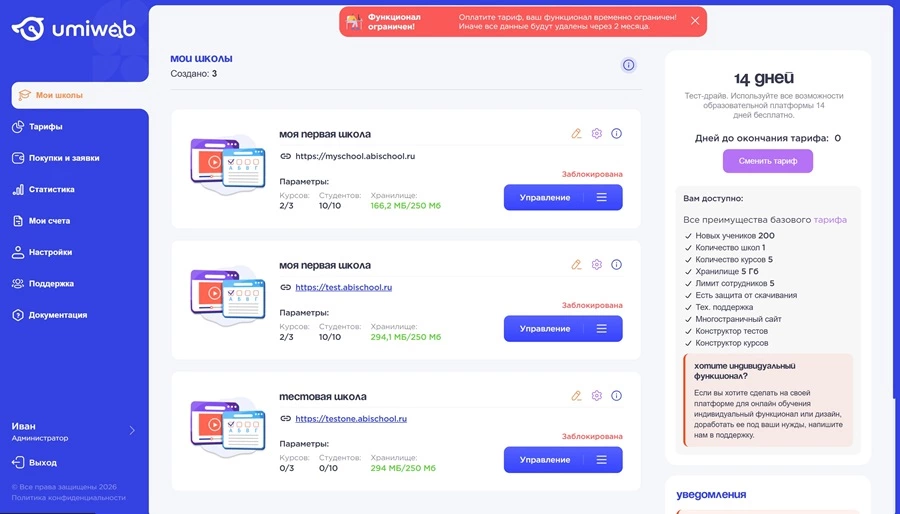Click the тестовая школа thumbnail illustration
The height and width of the screenshot is (514, 900).
coord(228,427)
